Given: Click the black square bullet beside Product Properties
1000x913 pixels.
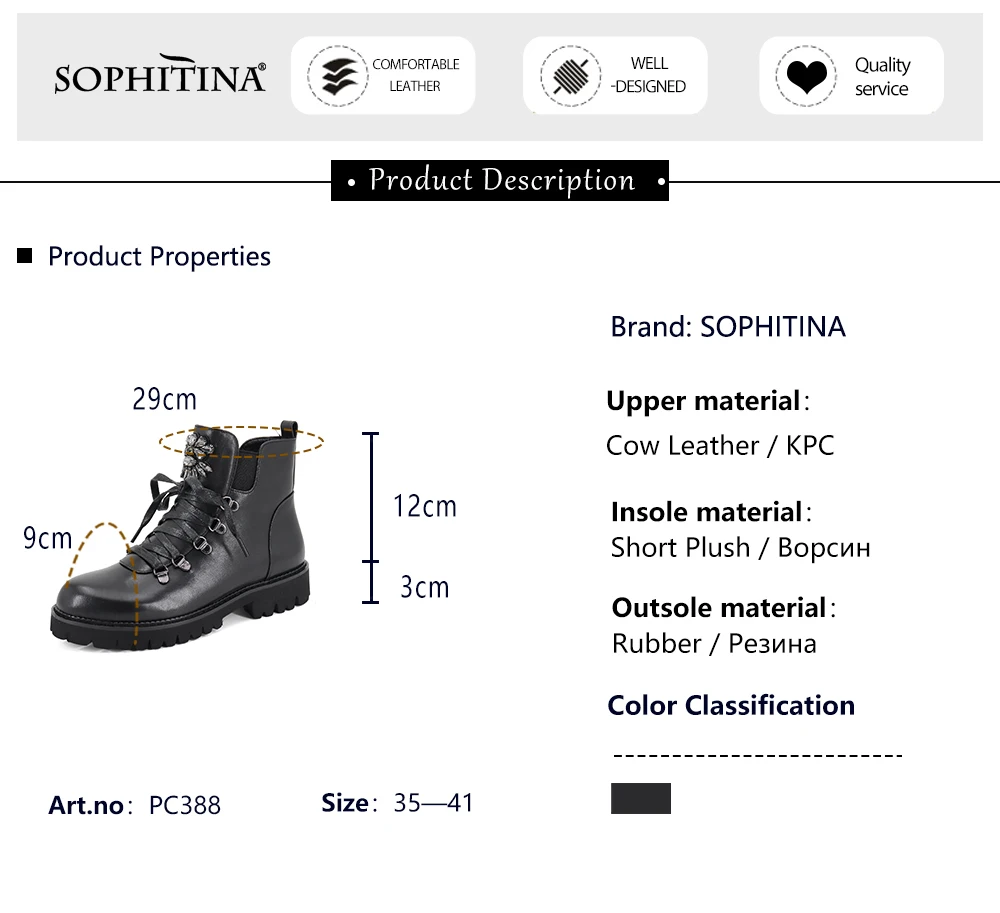Looking at the screenshot, I should pos(24,256).
